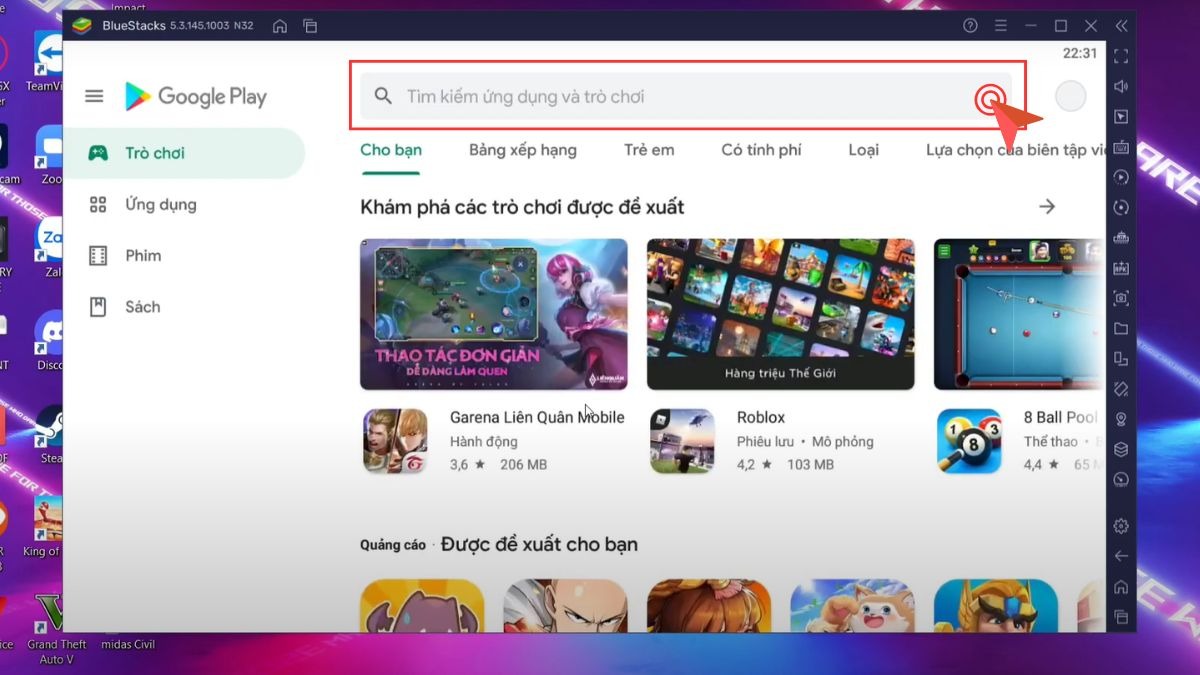Image resolution: width=1200 pixels, height=675 pixels.
Task: Open the profile avatar circle
Action: (x=1071, y=96)
